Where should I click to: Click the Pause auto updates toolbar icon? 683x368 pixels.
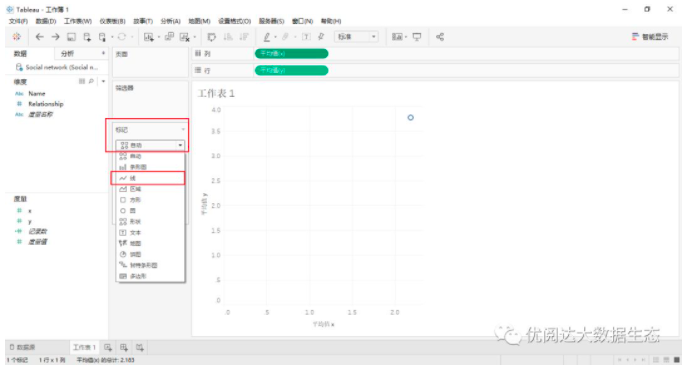point(102,37)
